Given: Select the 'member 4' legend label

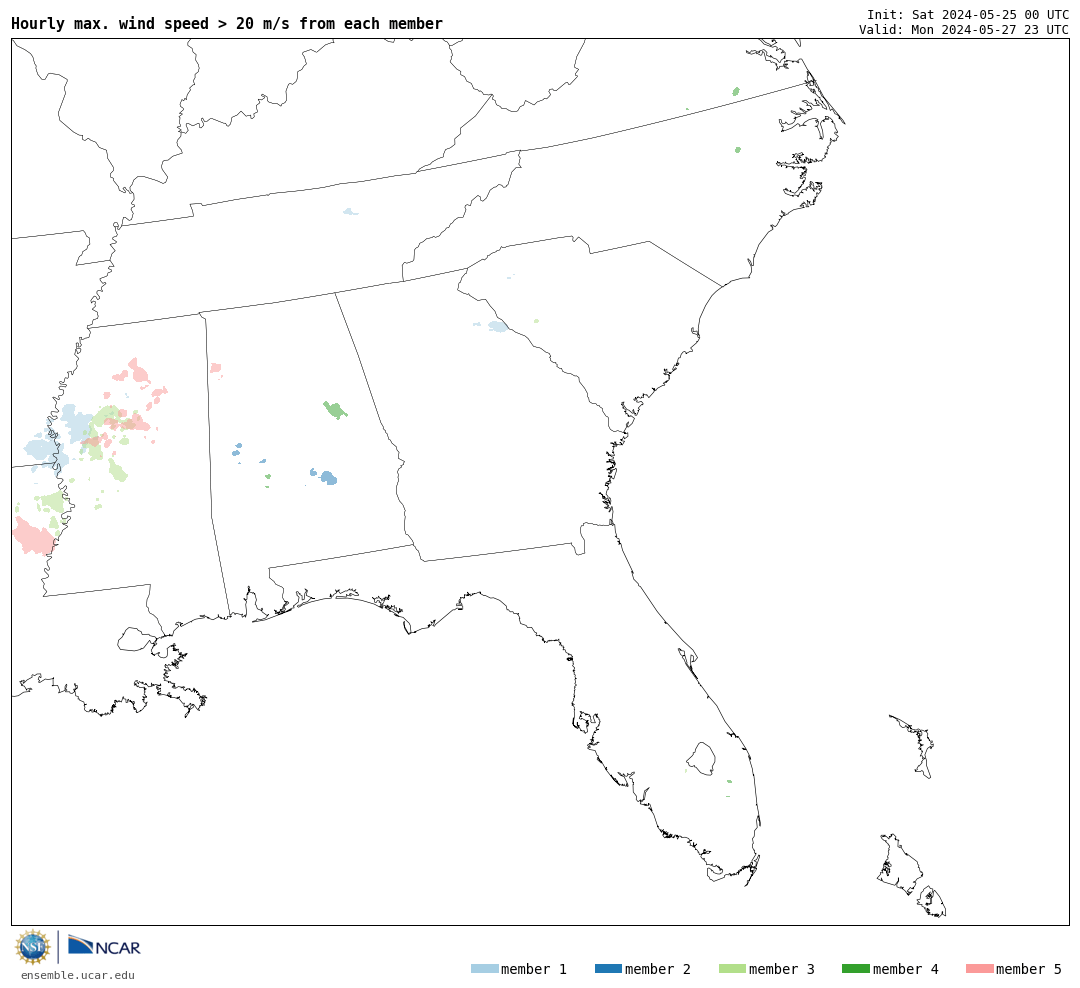Looking at the screenshot, I should click(906, 969).
